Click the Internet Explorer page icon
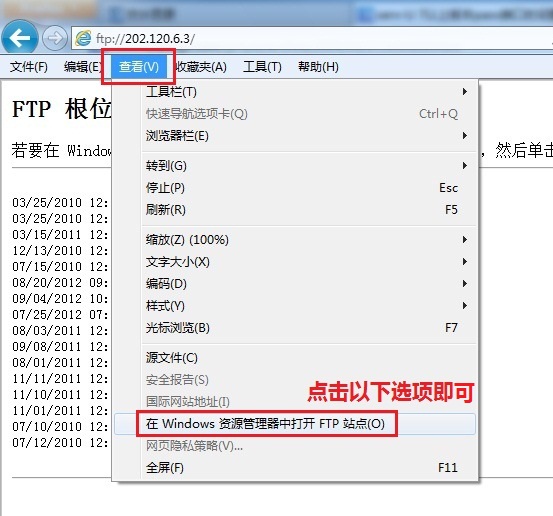This screenshot has height=516, width=553. coord(83,38)
